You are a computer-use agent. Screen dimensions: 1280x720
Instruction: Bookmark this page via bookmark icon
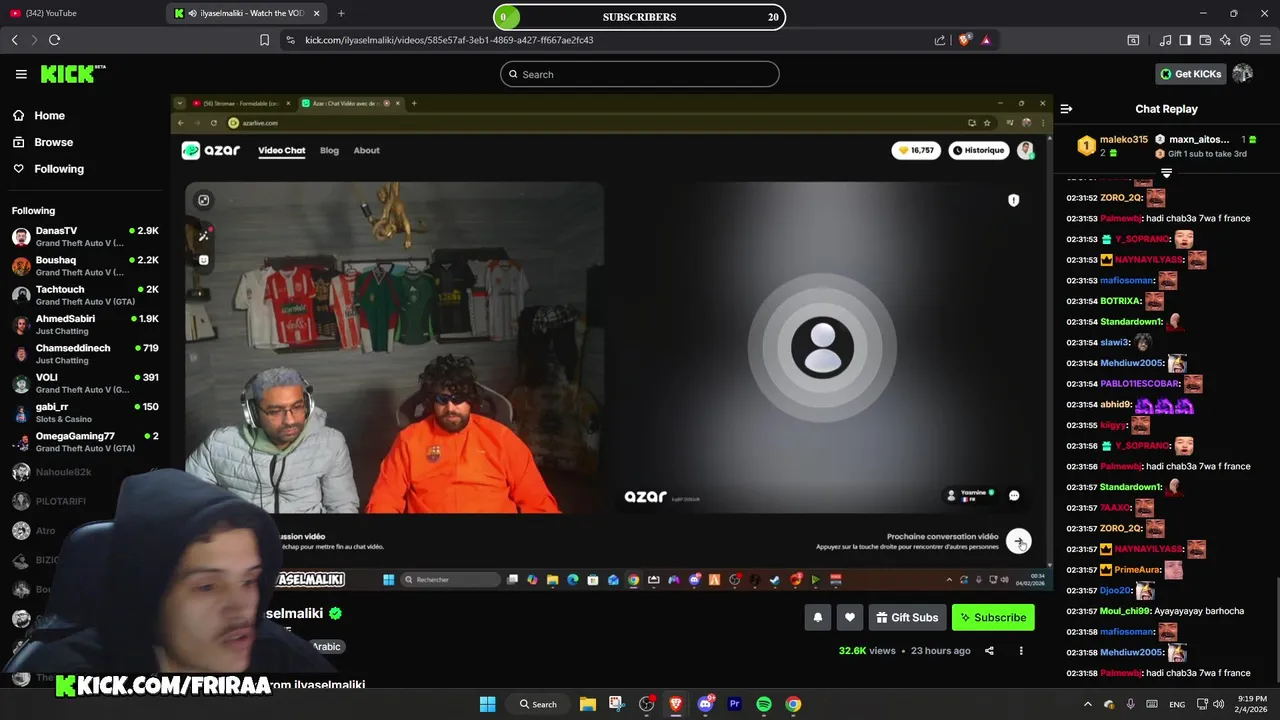[264, 40]
